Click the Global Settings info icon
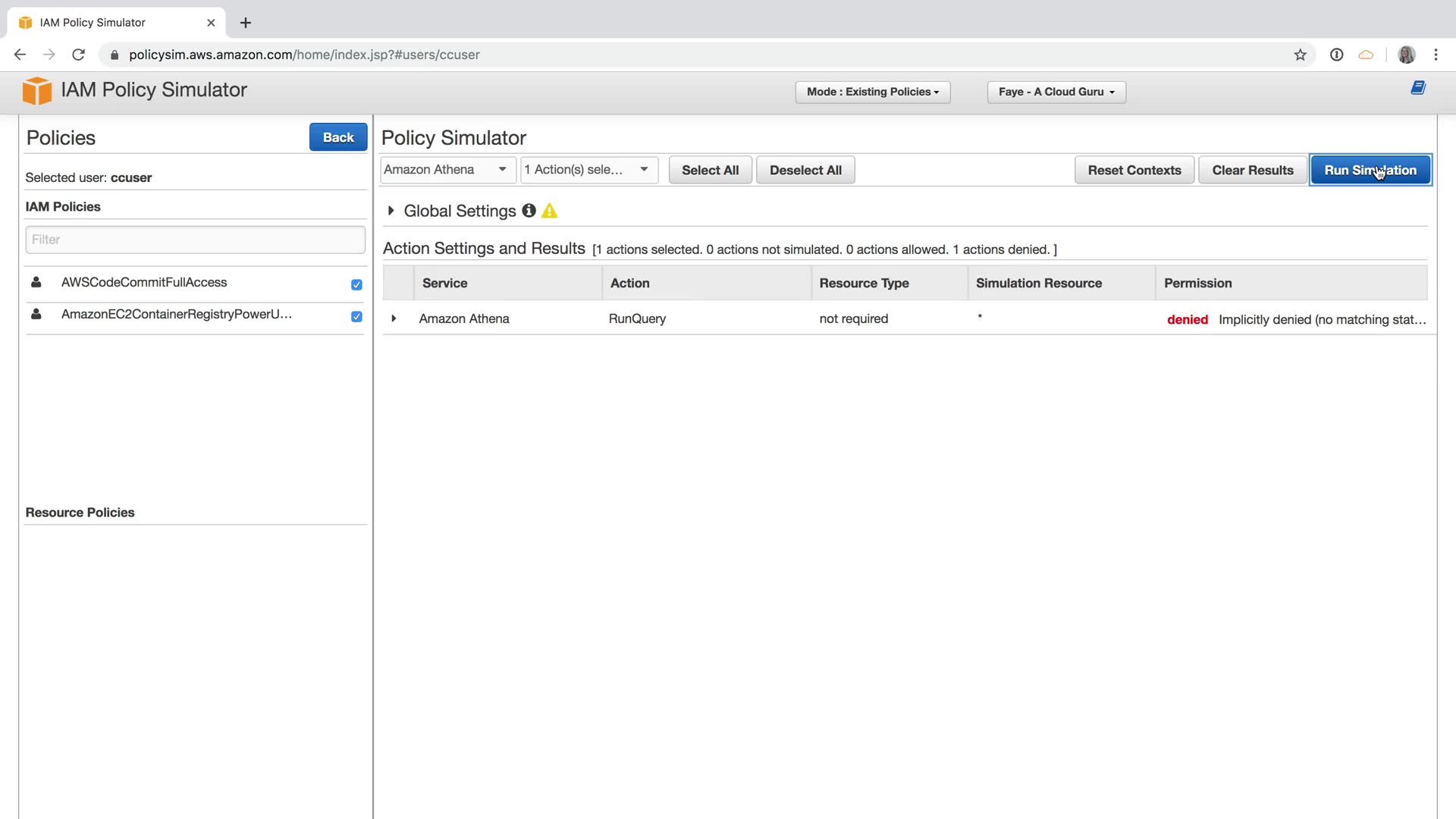 tap(529, 211)
